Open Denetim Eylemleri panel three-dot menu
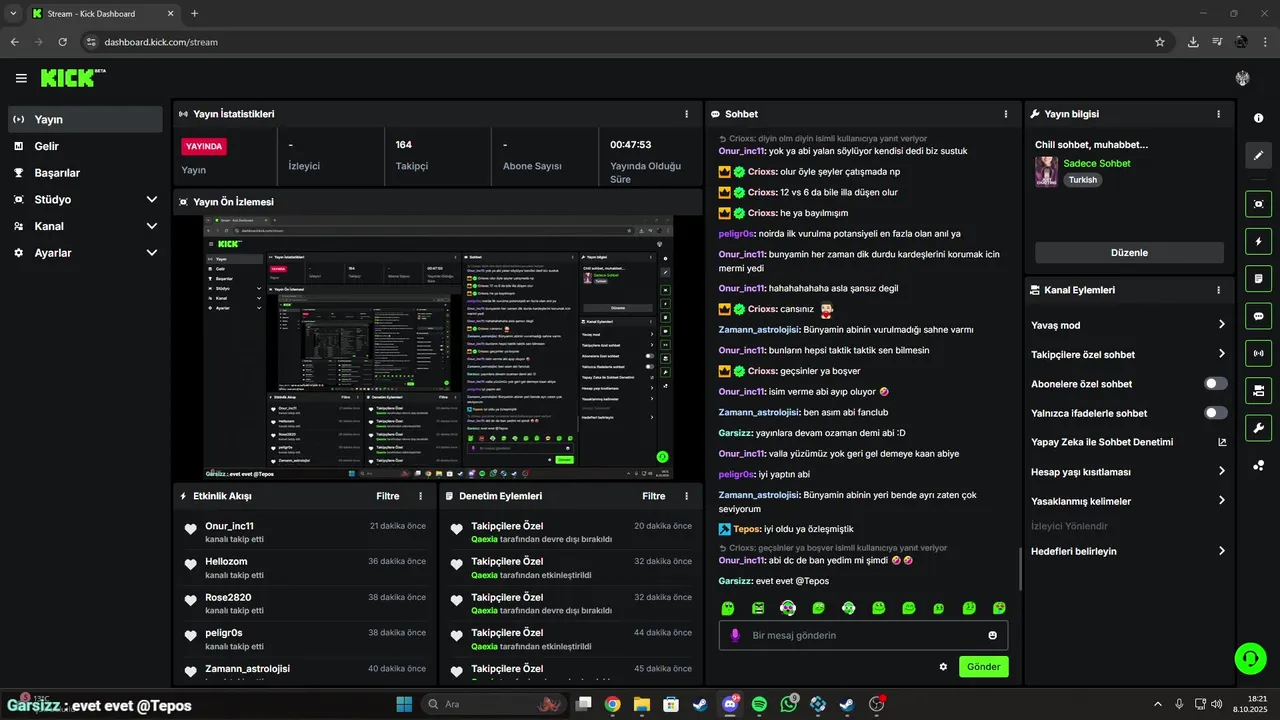 (x=686, y=496)
